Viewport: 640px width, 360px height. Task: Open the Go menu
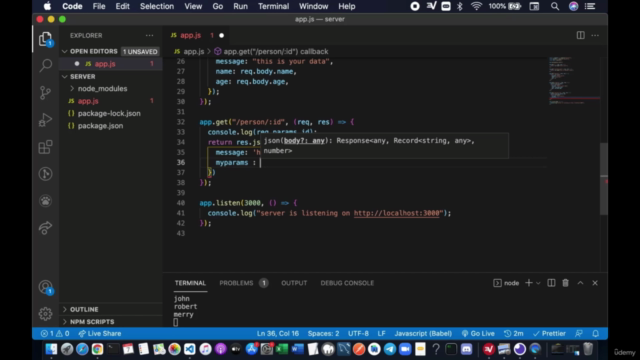[218, 6]
